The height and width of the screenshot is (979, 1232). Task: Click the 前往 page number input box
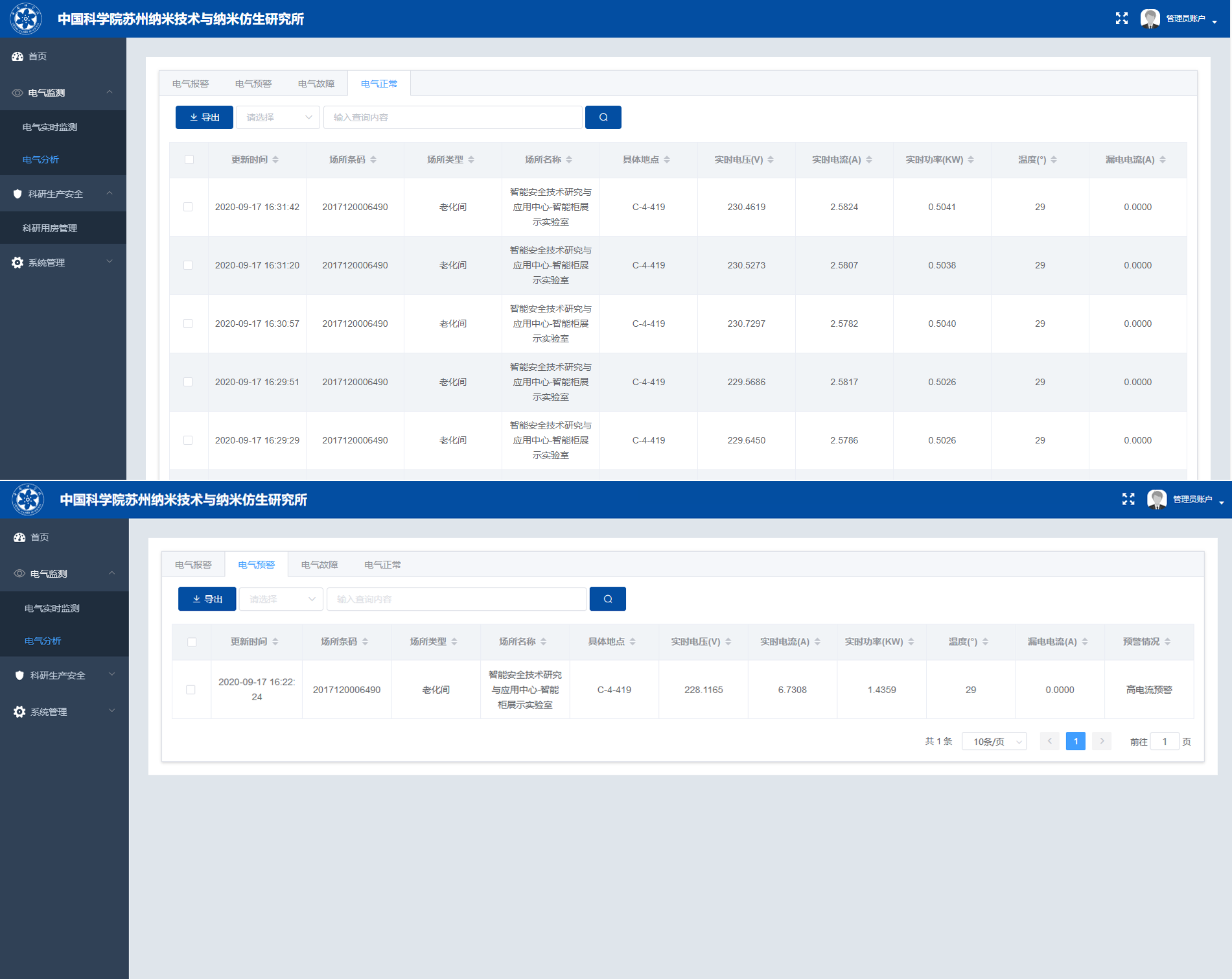[x=1164, y=742]
